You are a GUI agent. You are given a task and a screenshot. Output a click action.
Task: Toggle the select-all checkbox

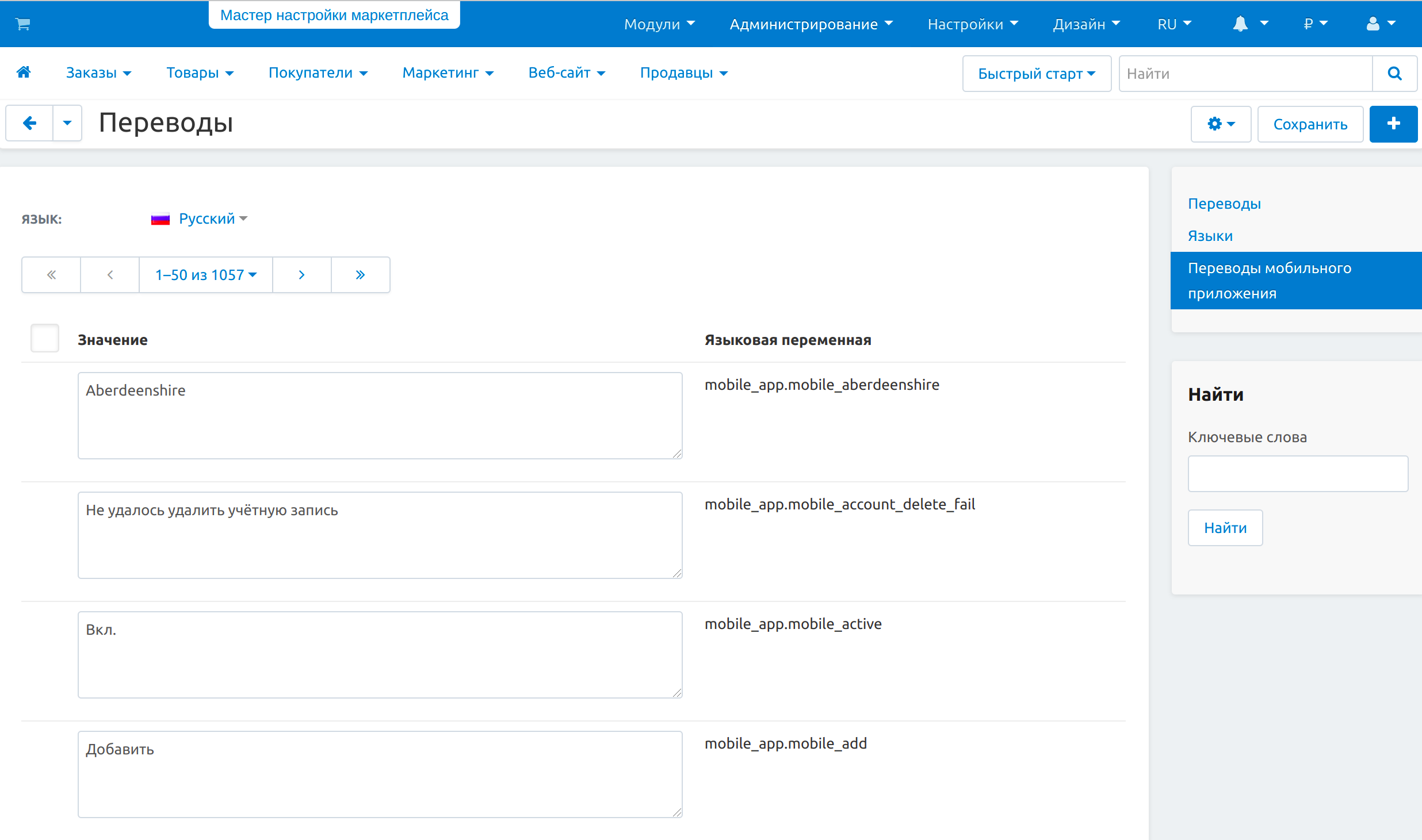(x=45, y=339)
